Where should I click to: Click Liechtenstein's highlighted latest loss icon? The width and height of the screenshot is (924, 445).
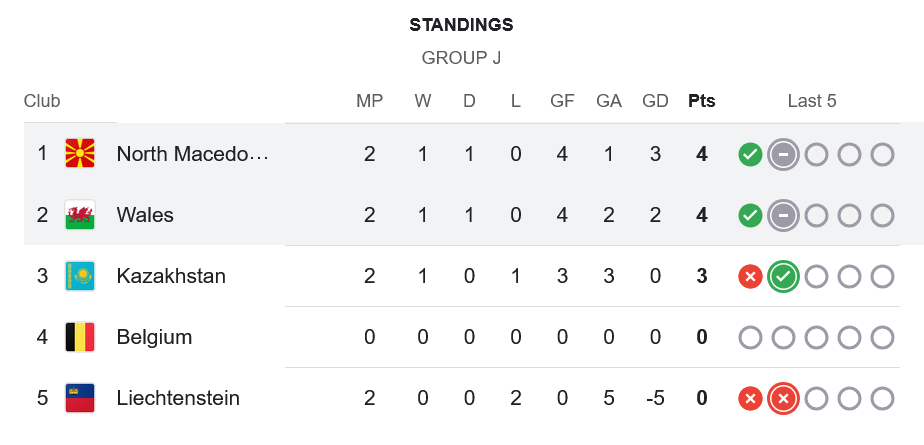coord(783,398)
